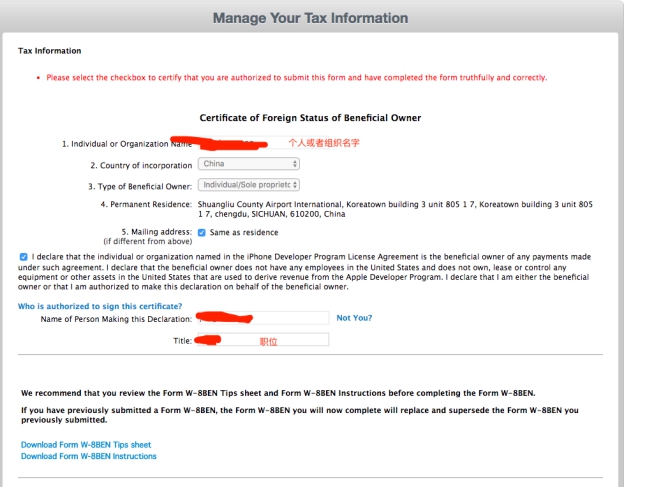Click the 'We recommend that you review' paragraph

pos(278,393)
